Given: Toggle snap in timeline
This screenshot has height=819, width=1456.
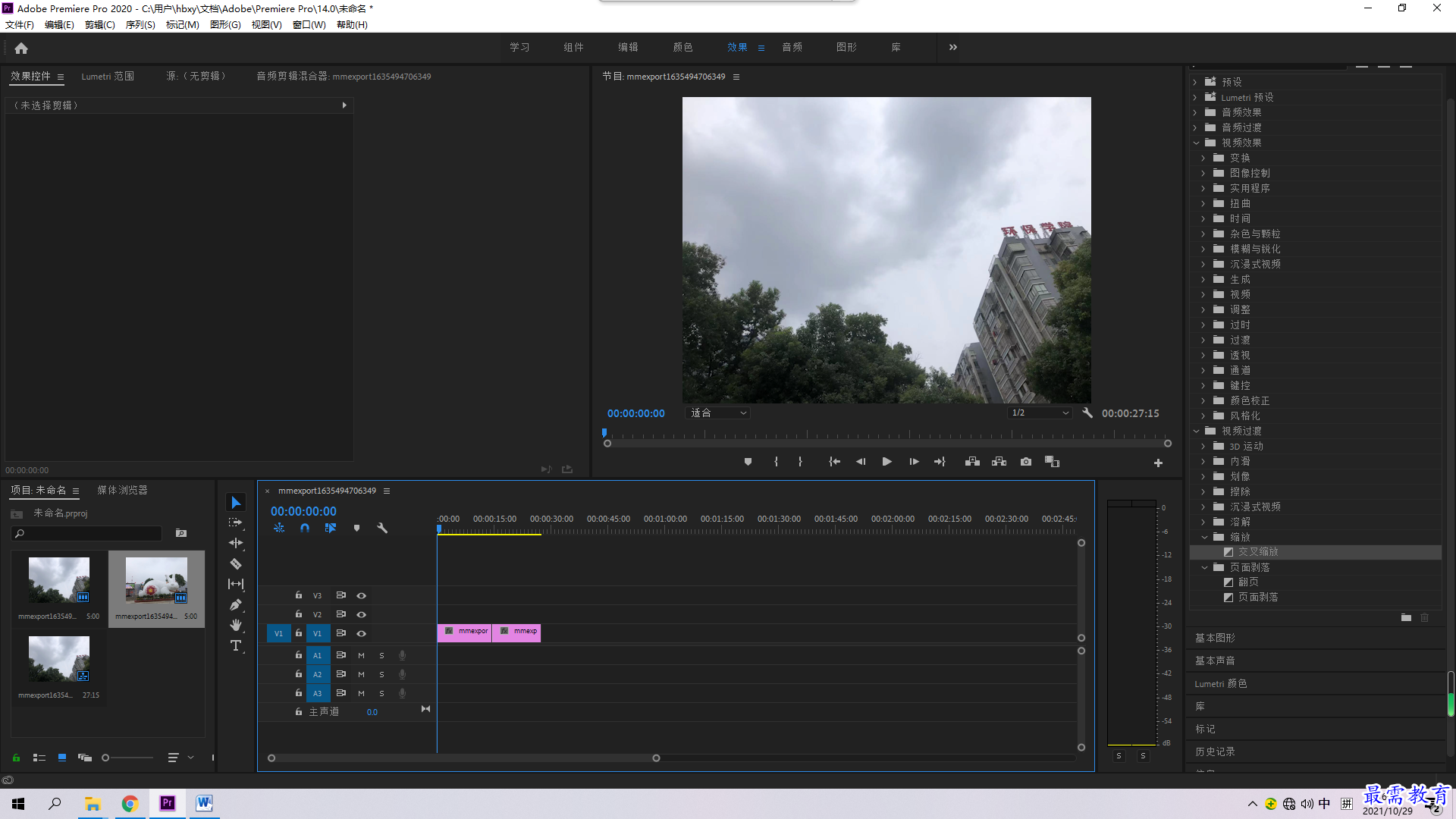Looking at the screenshot, I should point(305,528).
